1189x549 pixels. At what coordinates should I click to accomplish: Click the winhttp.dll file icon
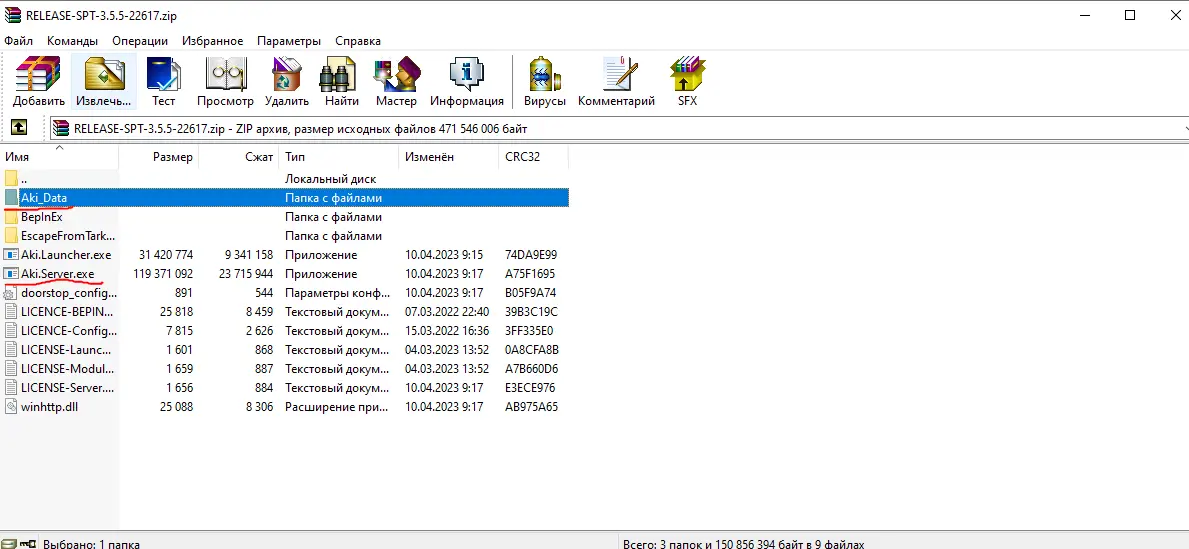[11, 406]
